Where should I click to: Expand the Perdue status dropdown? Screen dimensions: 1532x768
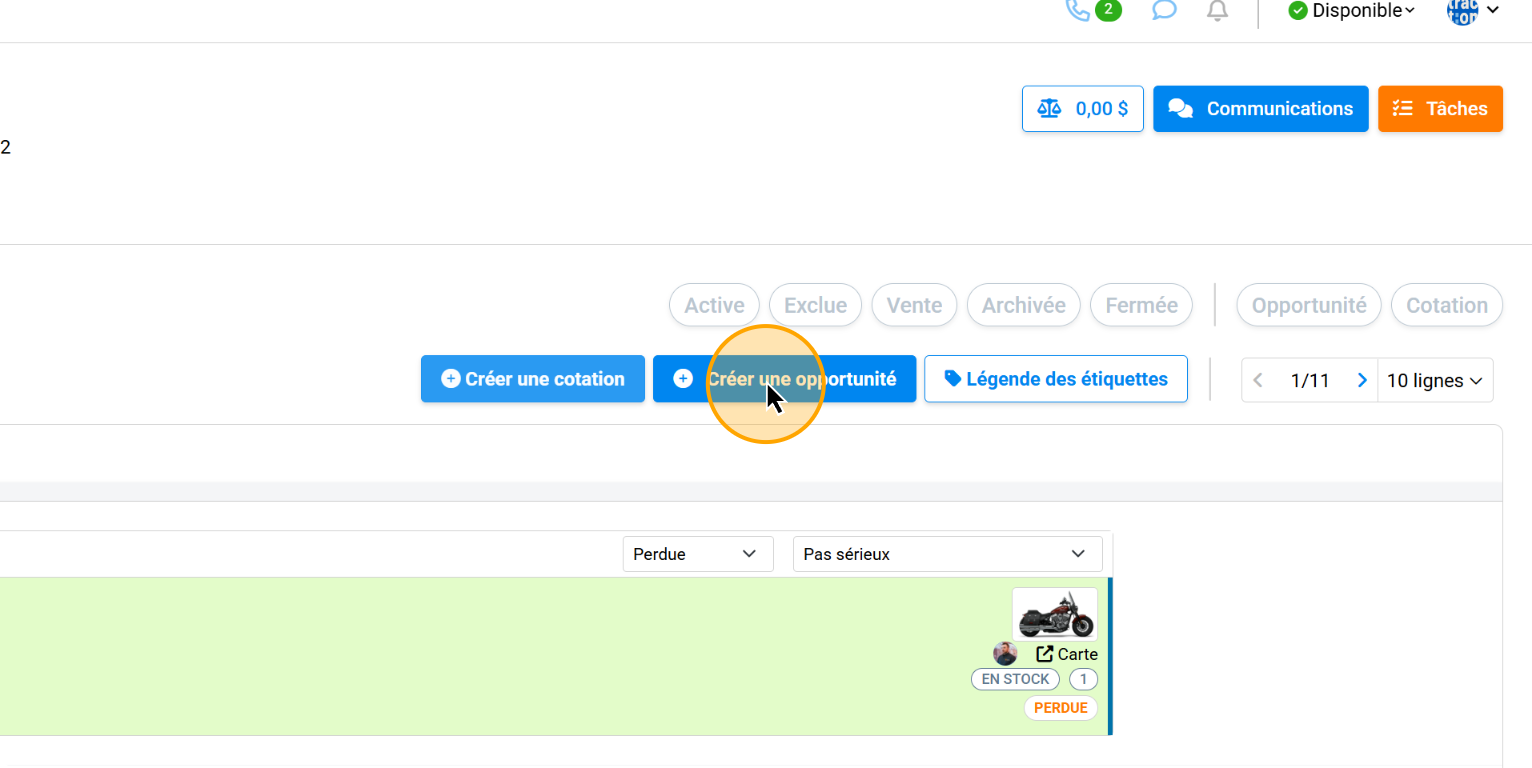click(x=697, y=554)
